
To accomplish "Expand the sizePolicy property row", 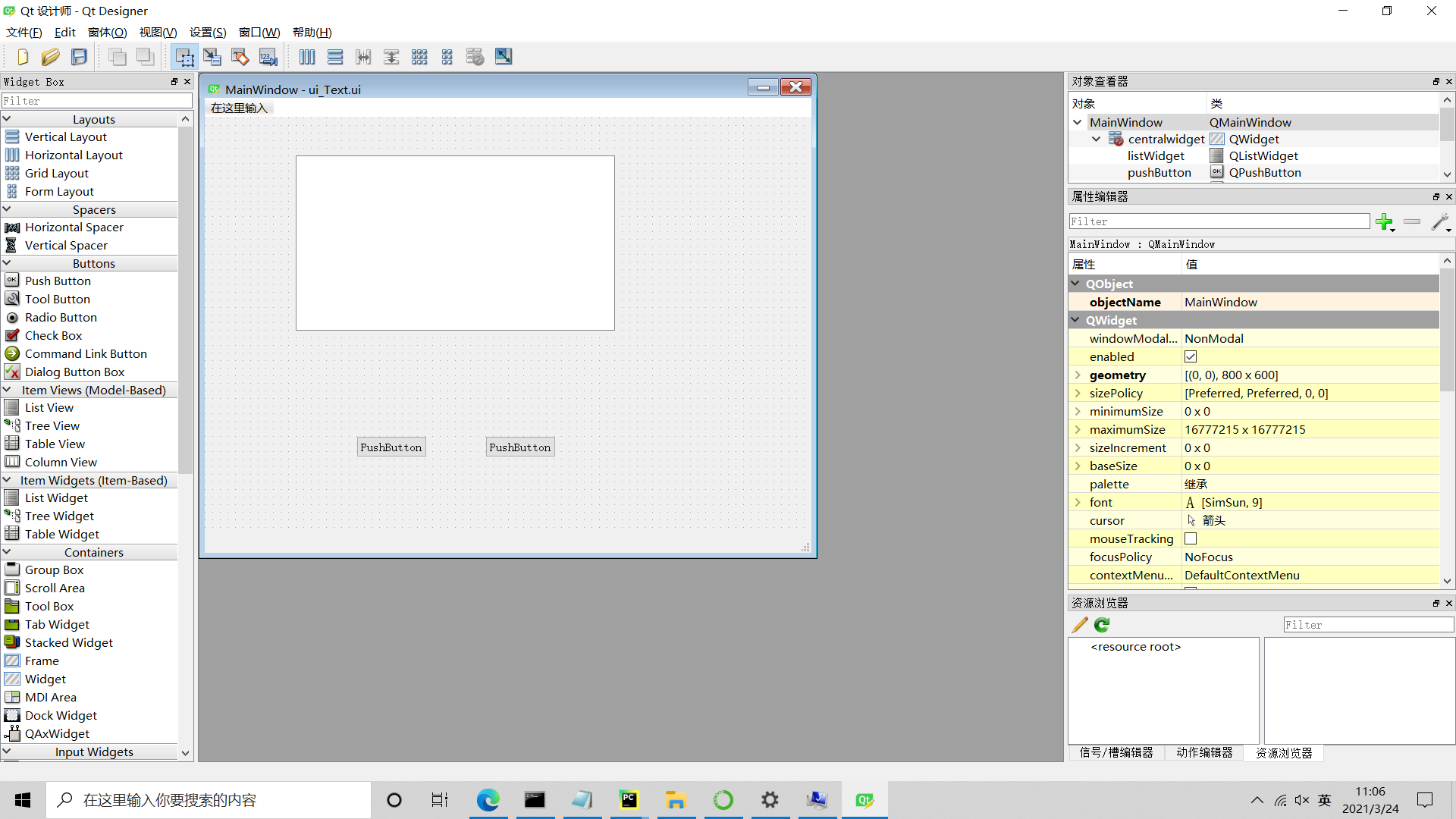I will point(1079,393).
